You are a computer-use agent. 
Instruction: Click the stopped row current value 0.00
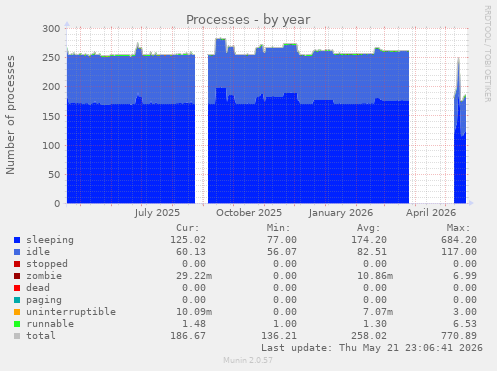[x=194, y=264]
